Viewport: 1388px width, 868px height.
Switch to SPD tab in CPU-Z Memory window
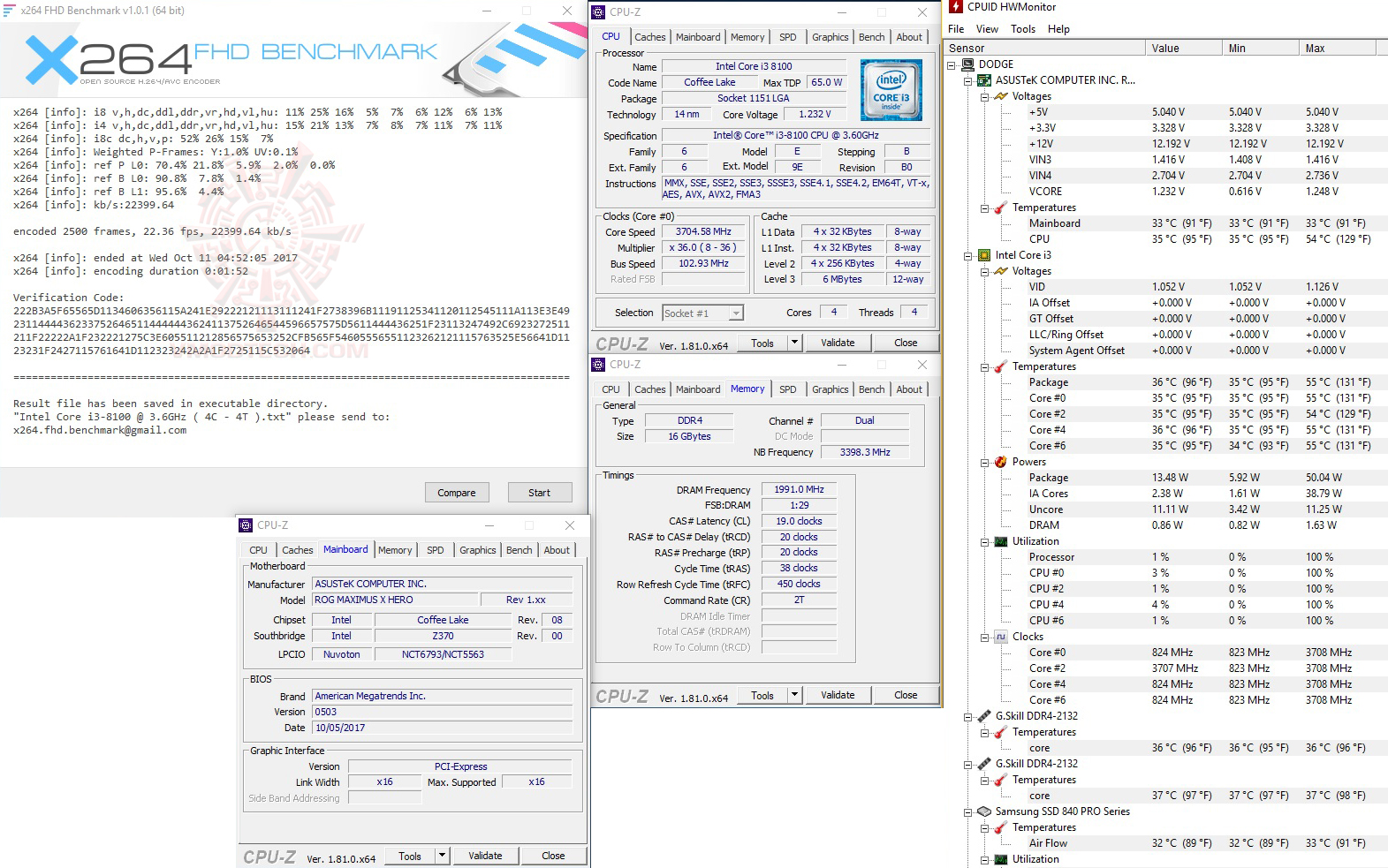[787, 389]
